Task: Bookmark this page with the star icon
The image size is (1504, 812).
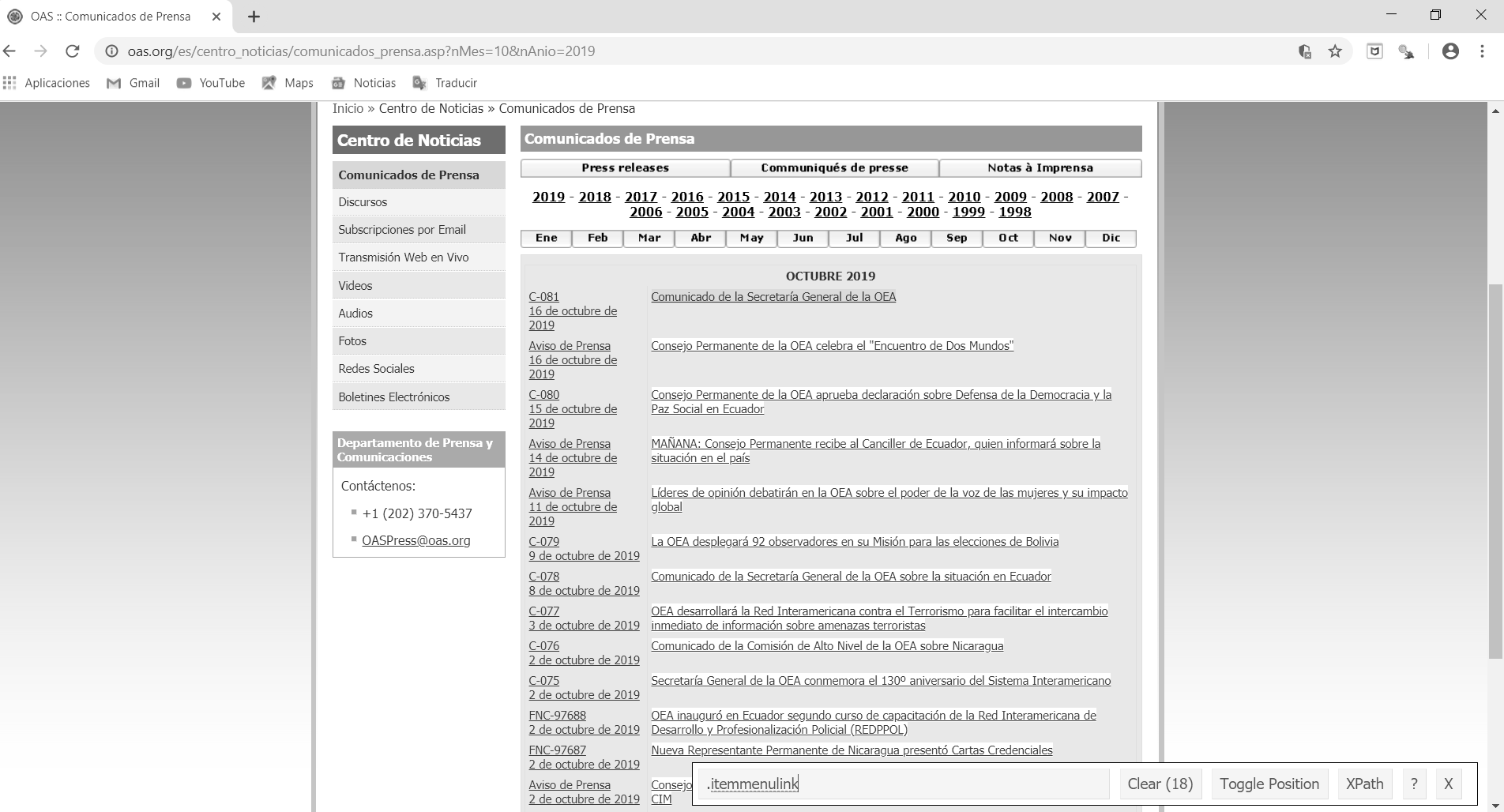Action: [1335, 51]
